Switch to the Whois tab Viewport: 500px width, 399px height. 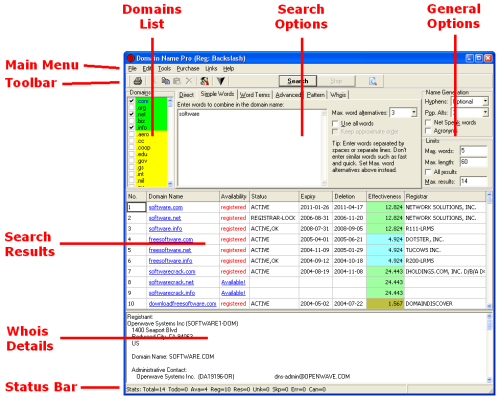tap(338, 95)
